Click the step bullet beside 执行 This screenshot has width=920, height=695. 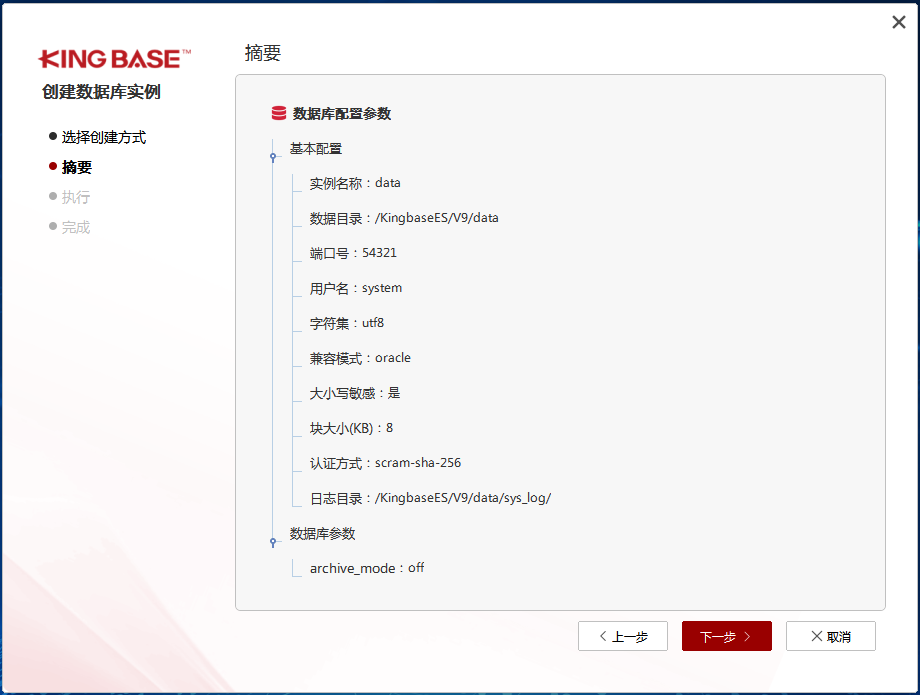(51, 196)
